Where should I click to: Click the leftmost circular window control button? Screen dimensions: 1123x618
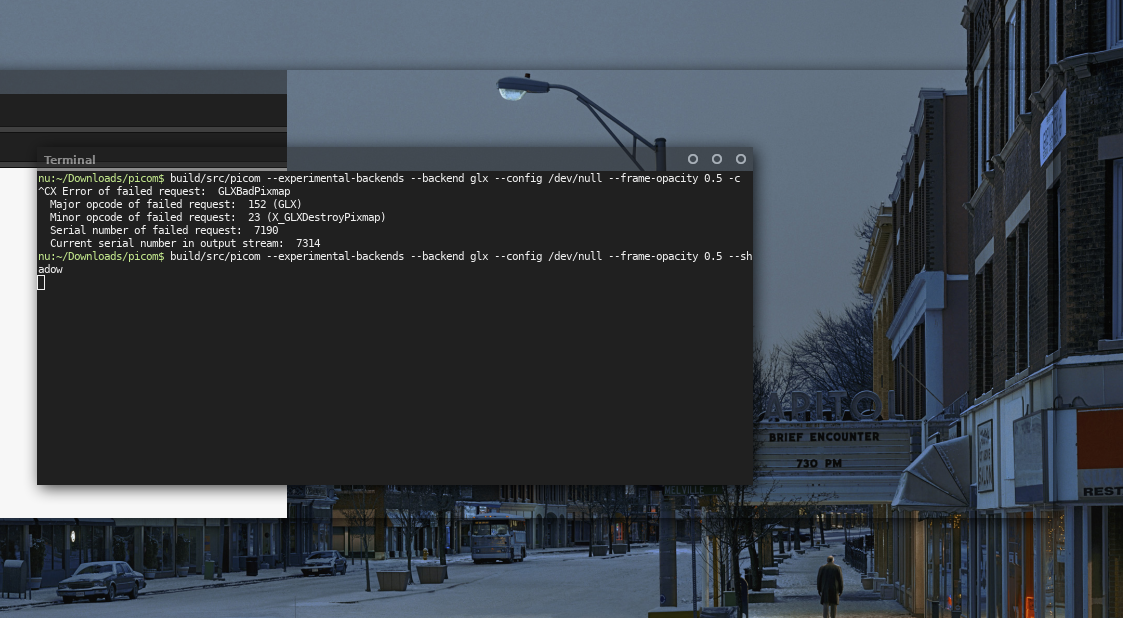coord(693,159)
